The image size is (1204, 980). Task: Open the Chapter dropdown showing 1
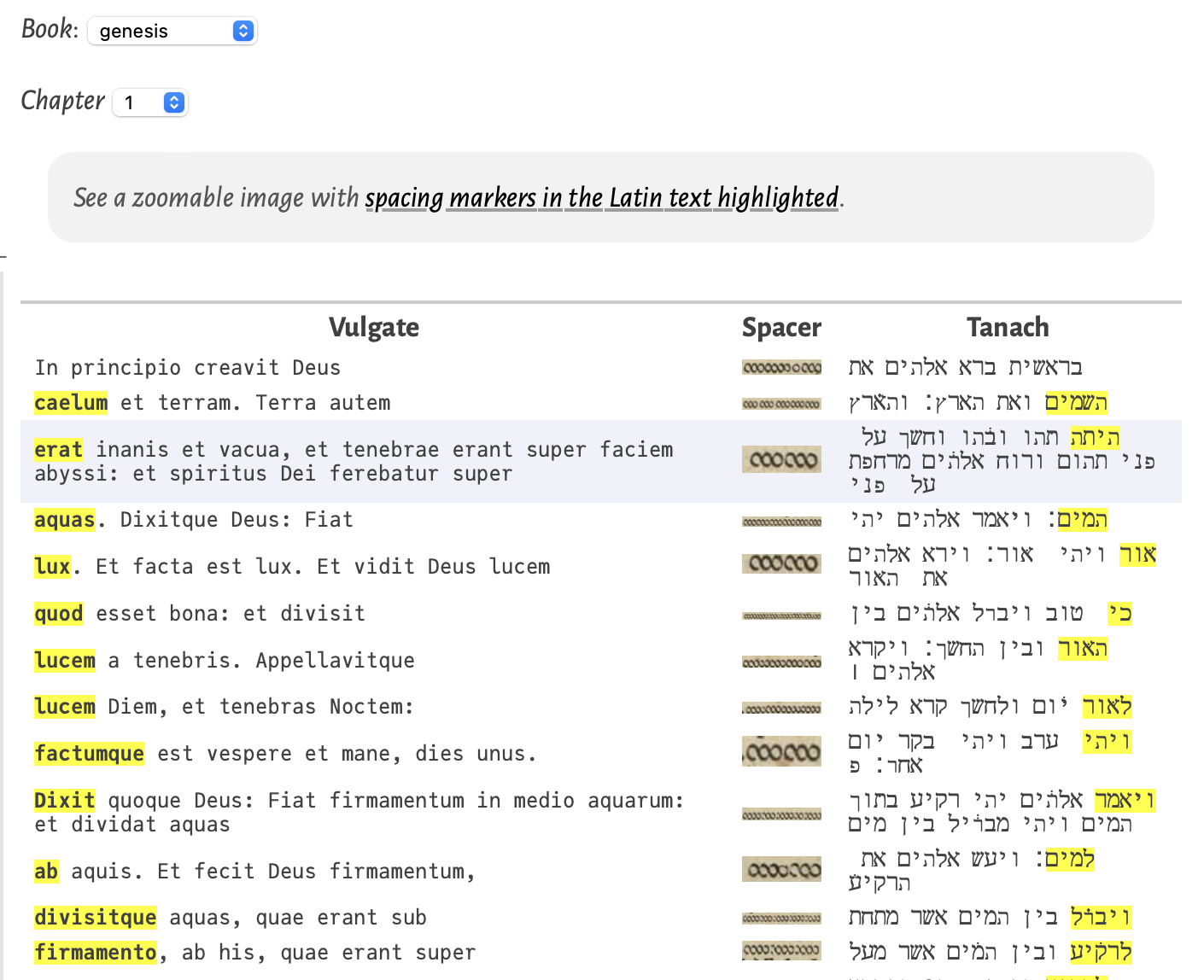[x=150, y=103]
